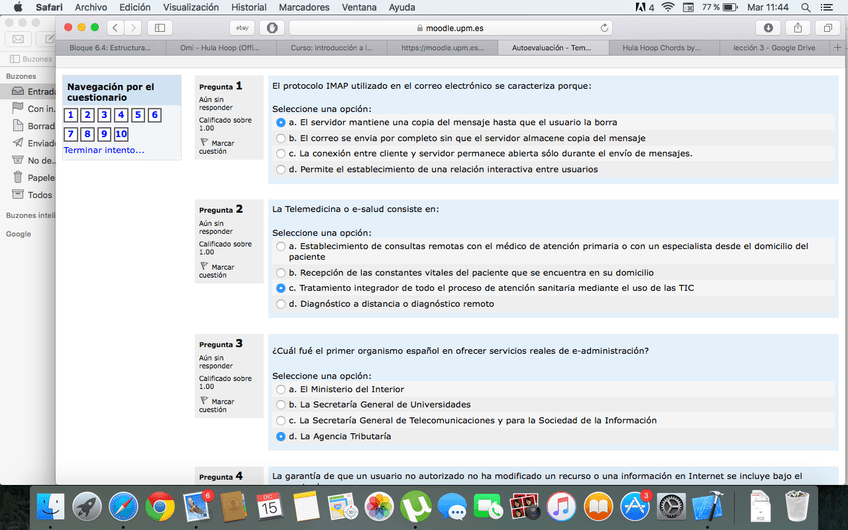Select option b: correo se envía por completo
848x530 pixels.
280,138
